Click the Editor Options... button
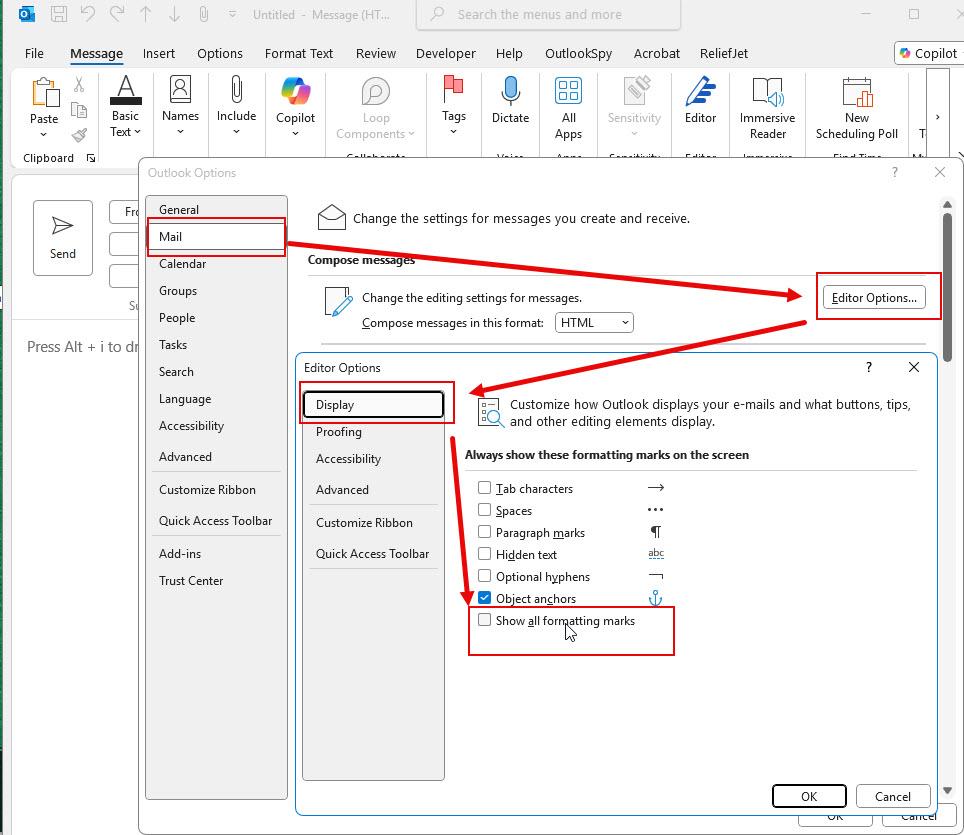 [x=874, y=298]
